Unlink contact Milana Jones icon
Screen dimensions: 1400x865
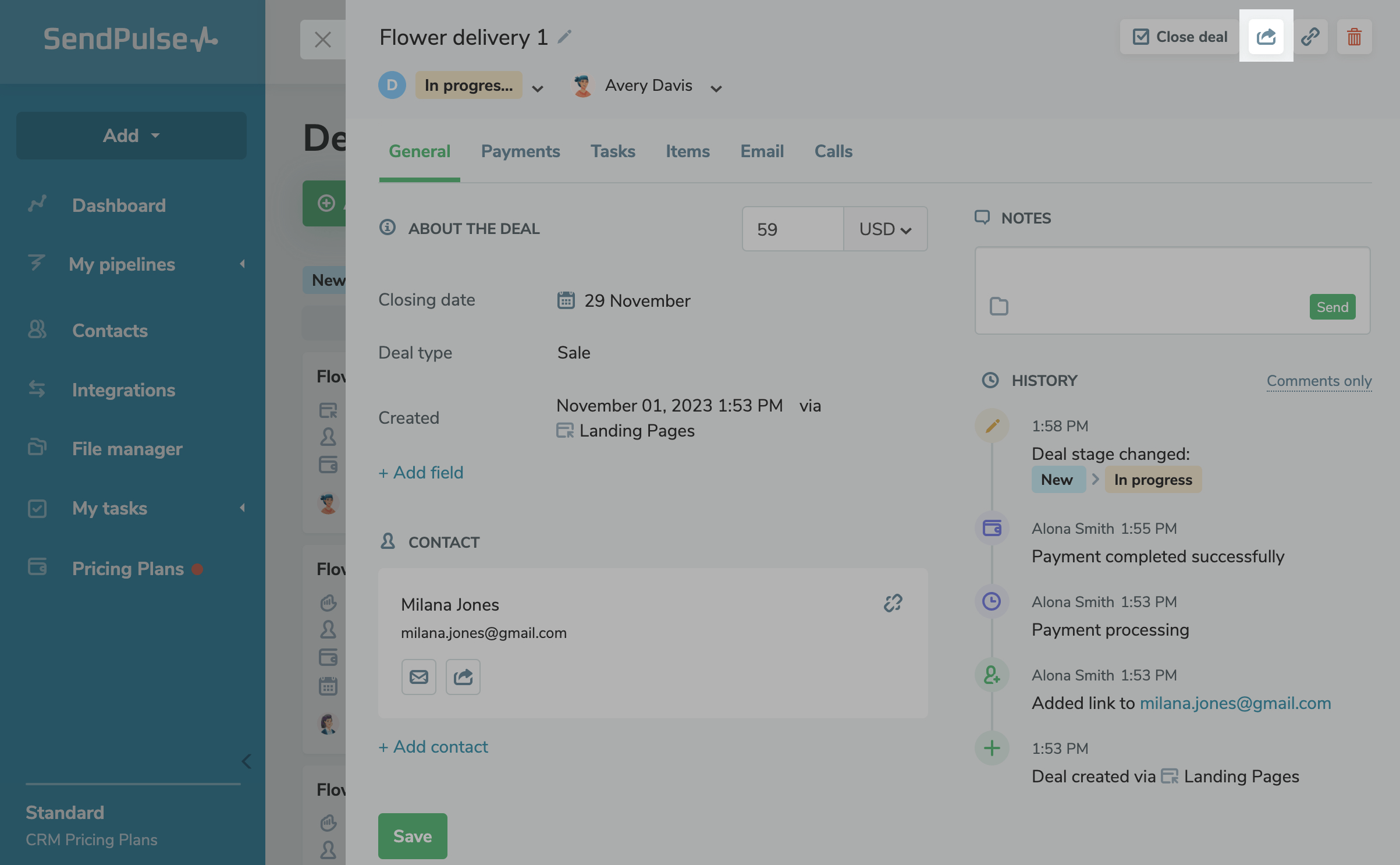893,603
